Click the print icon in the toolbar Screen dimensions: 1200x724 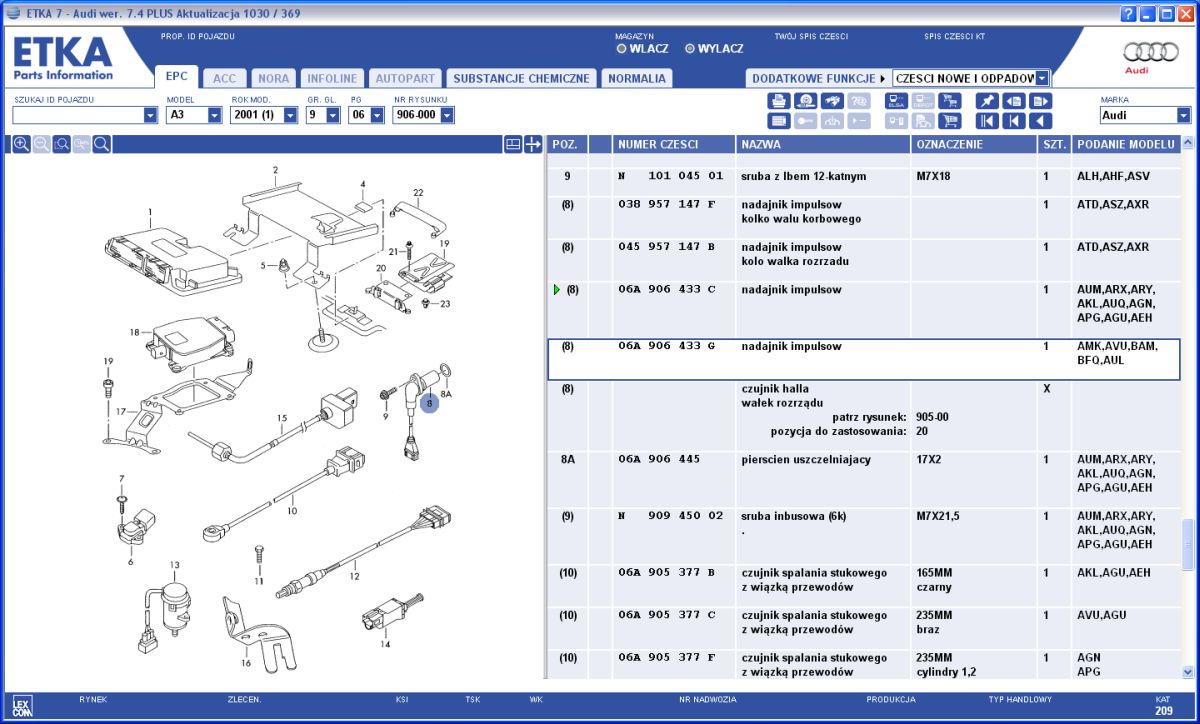(779, 101)
